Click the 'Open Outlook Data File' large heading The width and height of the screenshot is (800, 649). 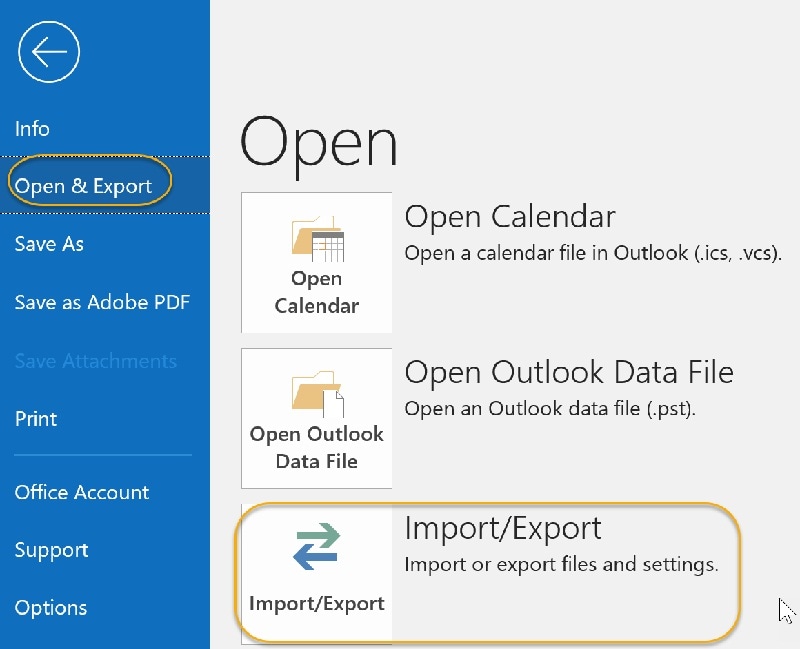(x=569, y=372)
